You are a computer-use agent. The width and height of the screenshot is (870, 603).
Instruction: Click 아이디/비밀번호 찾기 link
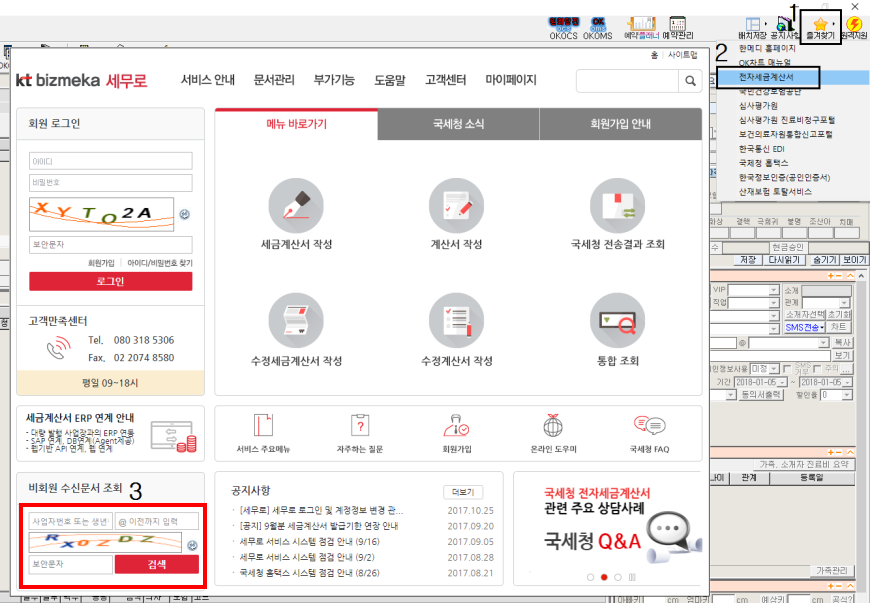tap(160, 263)
